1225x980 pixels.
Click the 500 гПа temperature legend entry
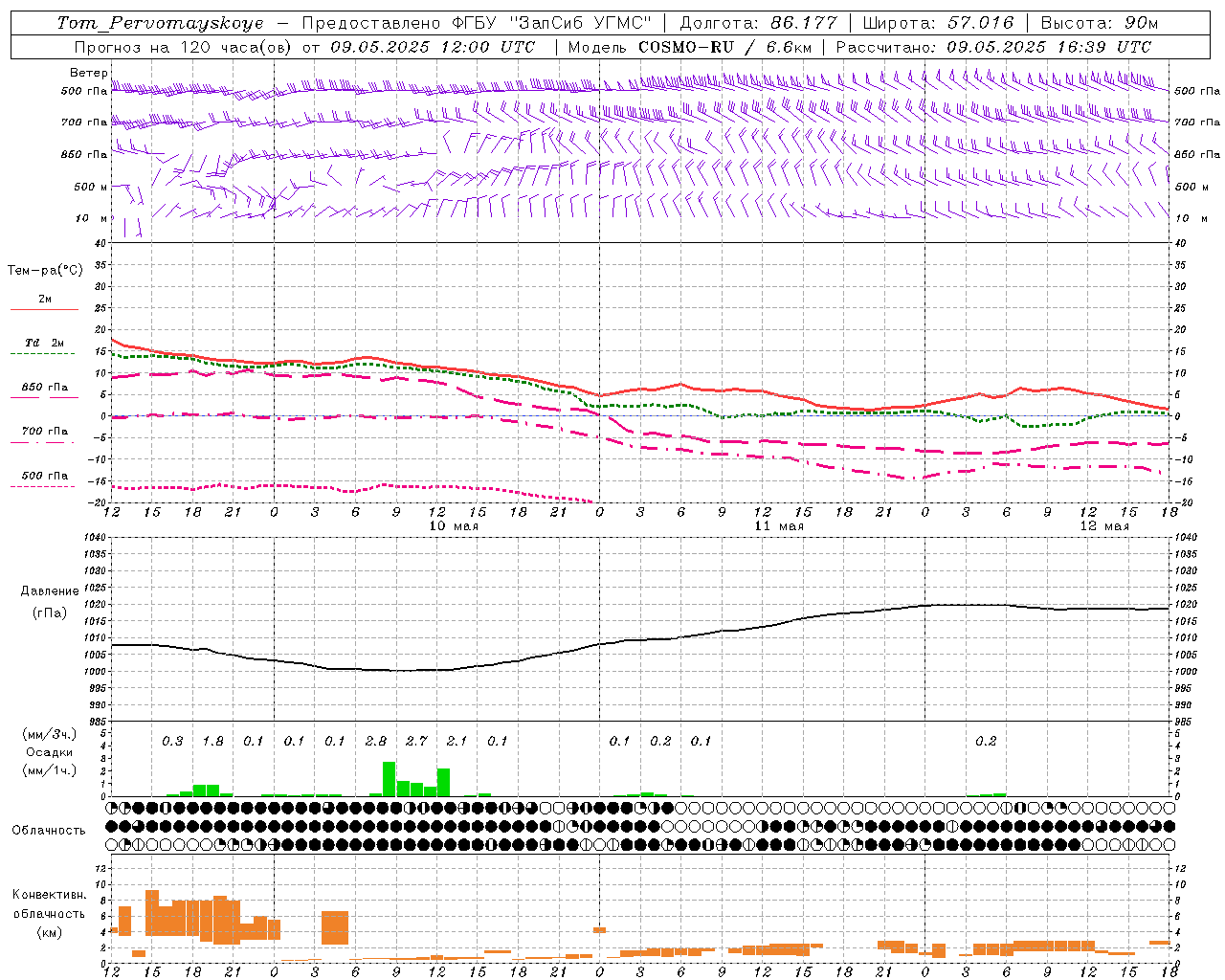(44, 476)
